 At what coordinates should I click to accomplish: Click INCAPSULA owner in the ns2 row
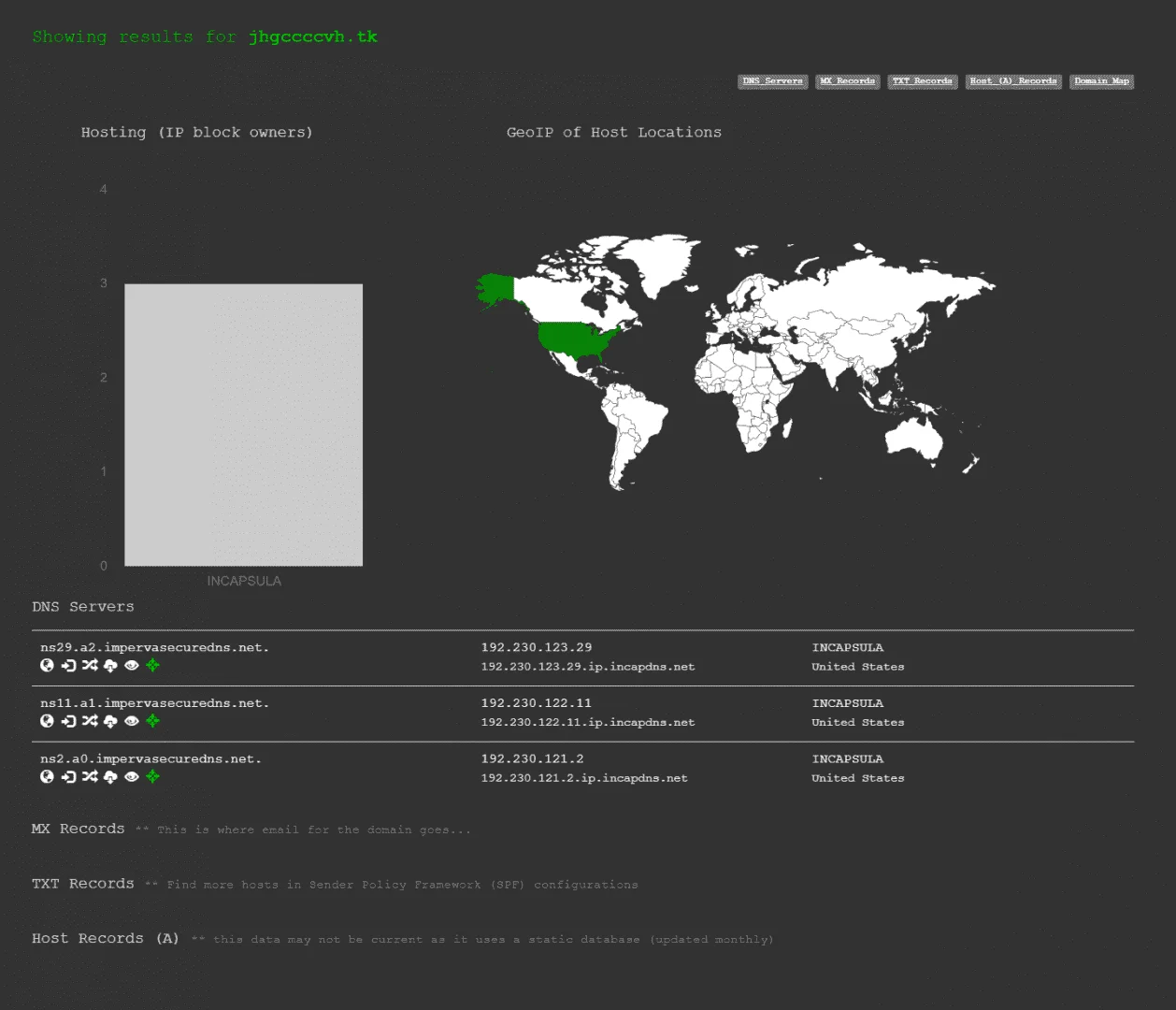point(848,759)
